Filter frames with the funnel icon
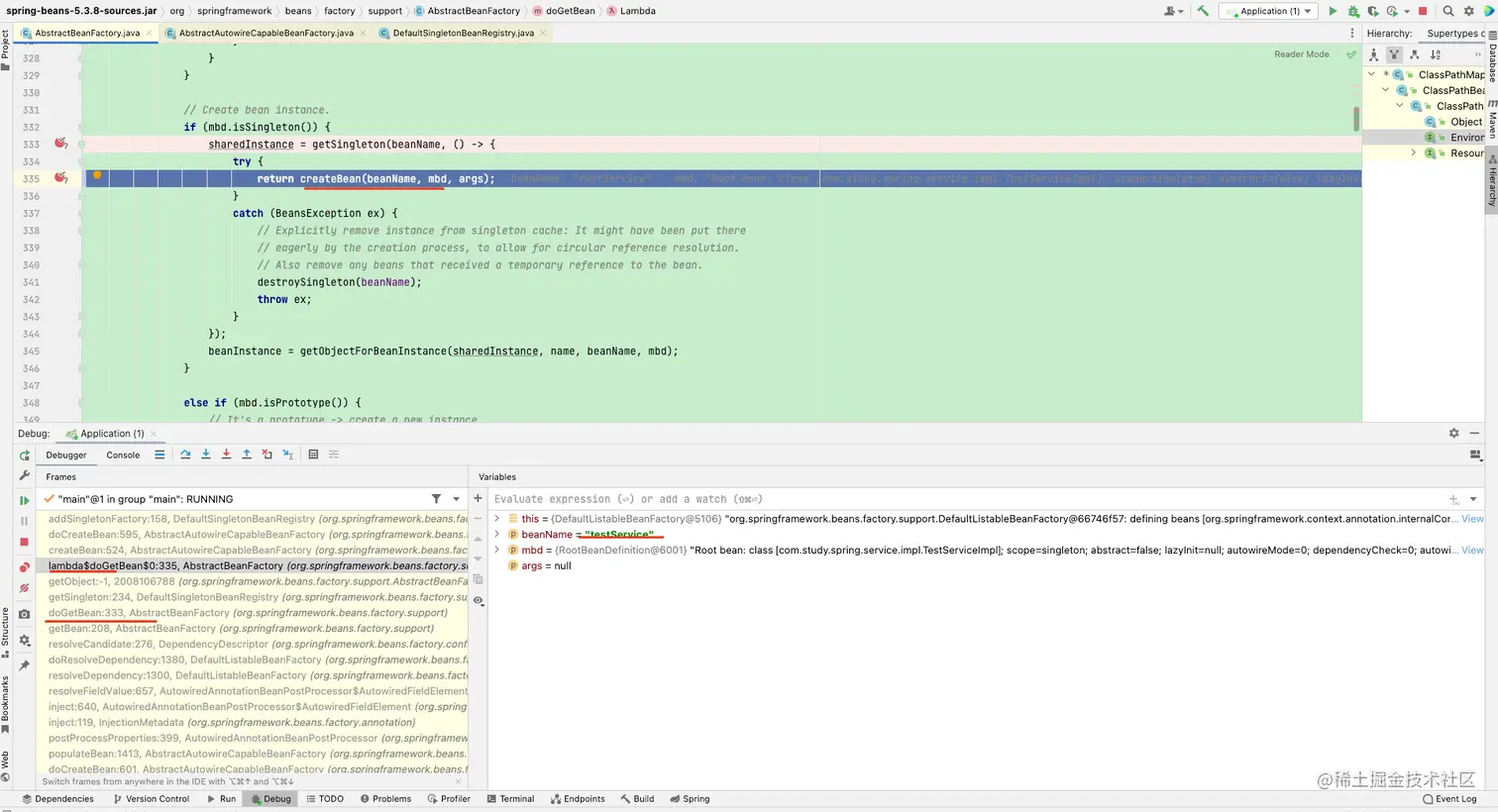This screenshot has height=812, width=1498. coord(436,499)
